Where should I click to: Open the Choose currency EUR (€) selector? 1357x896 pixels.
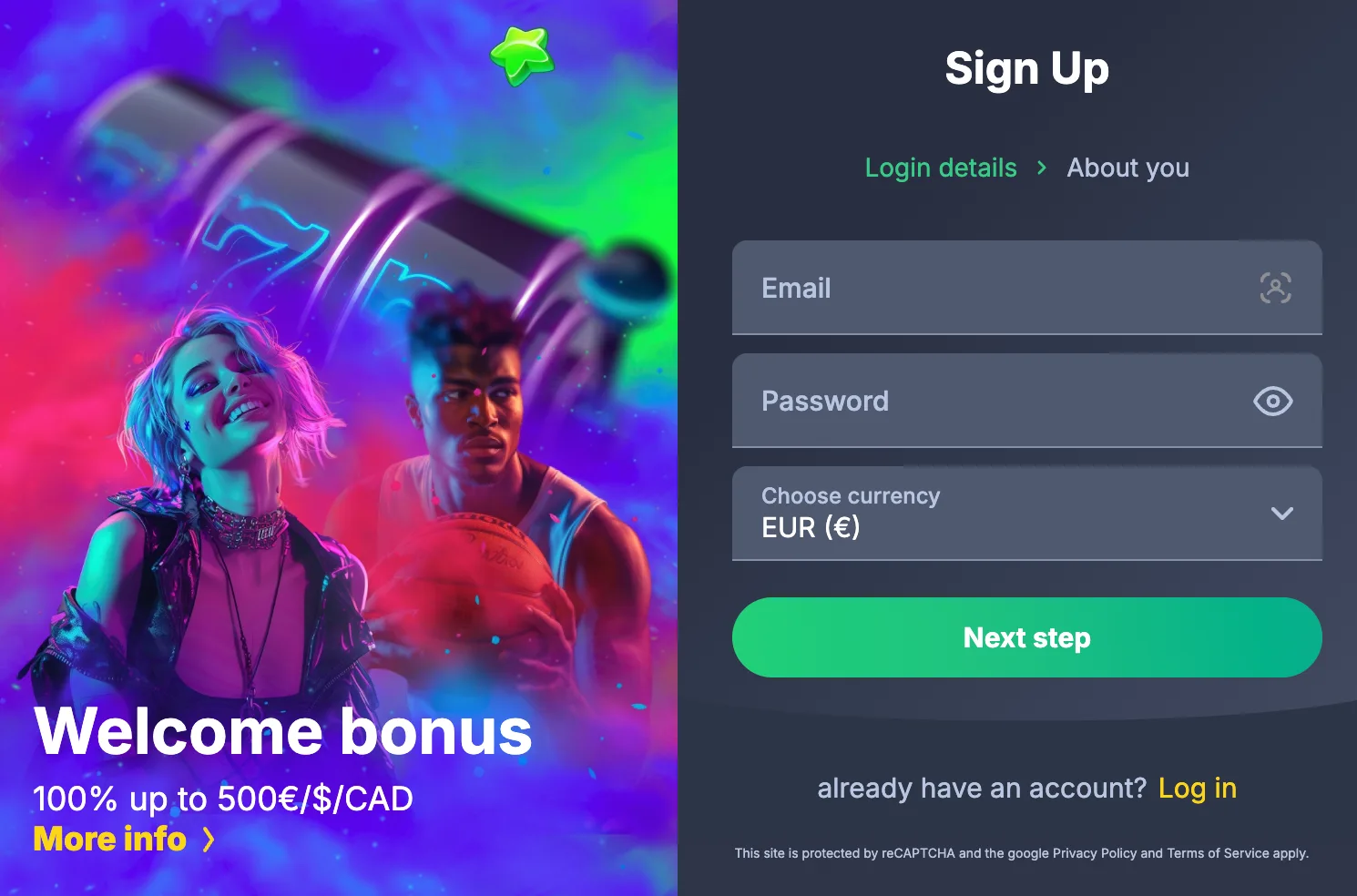(x=1027, y=514)
